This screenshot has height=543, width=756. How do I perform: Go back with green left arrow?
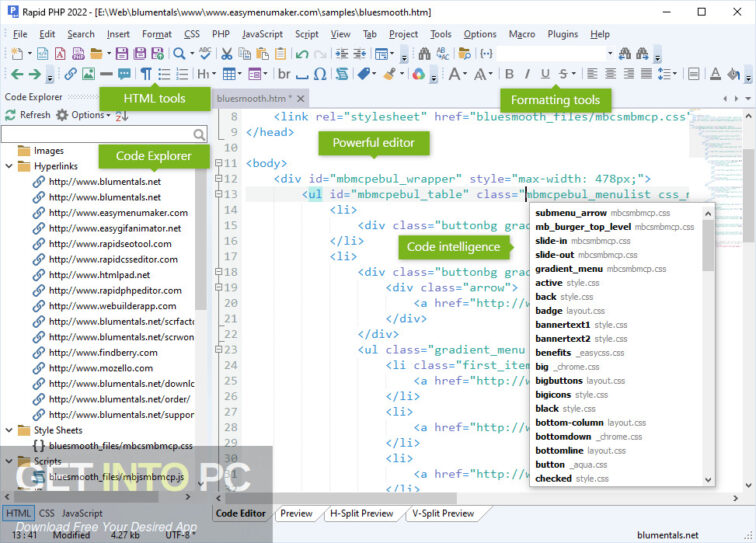17,74
